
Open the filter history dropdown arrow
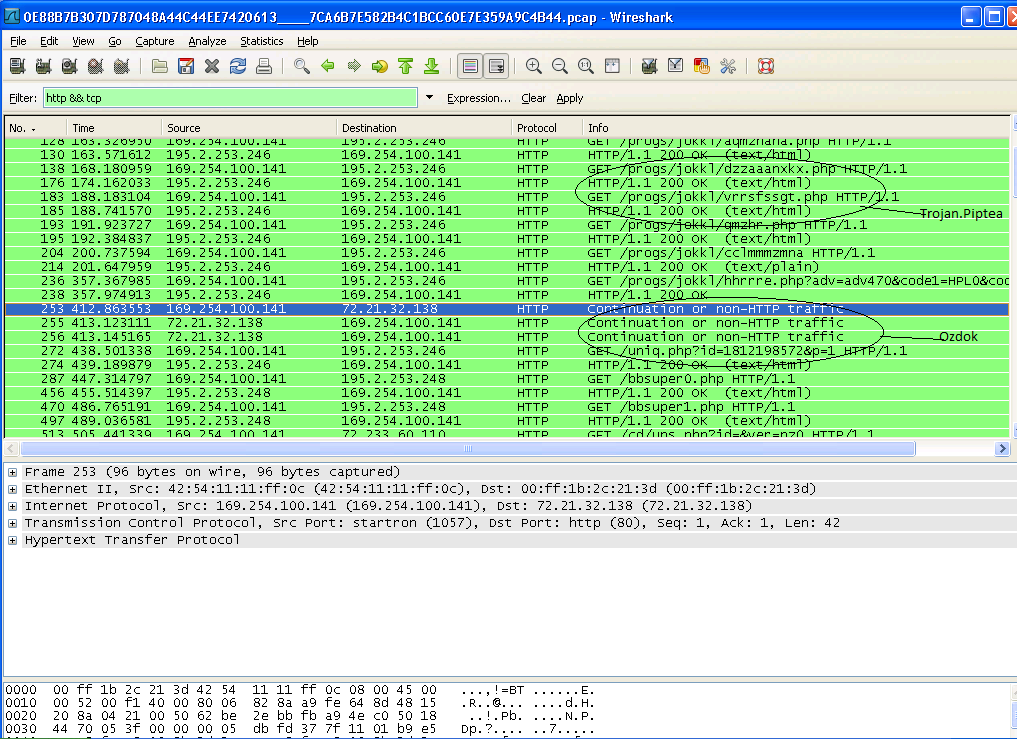[x=429, y=98]
